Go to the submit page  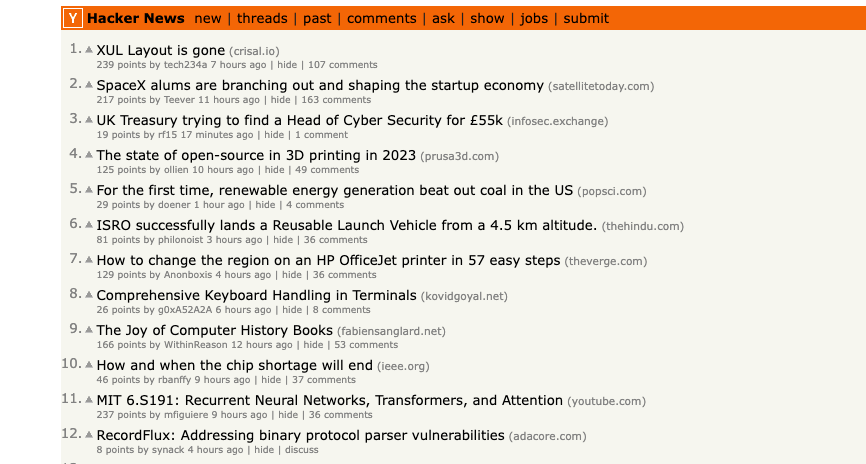pos(586,18)
